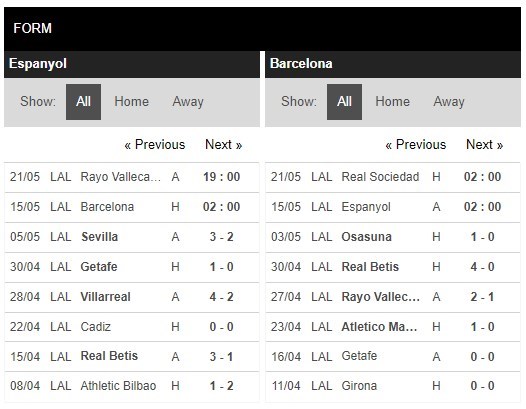Show Espanyol Away matches only
This screenshot has height=409, width=526.
pos(188,102)
